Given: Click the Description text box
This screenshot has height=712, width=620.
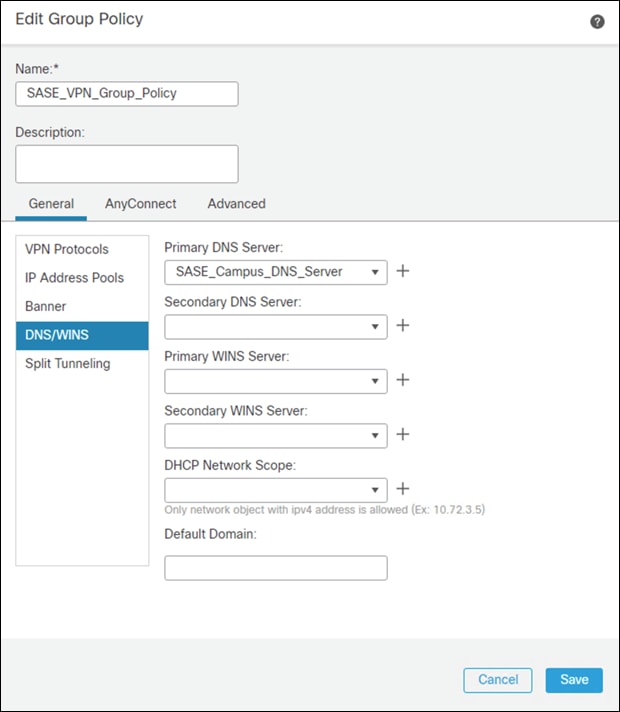Looking at the screenshot, I should pyautogui.click(x=127, y=164).
